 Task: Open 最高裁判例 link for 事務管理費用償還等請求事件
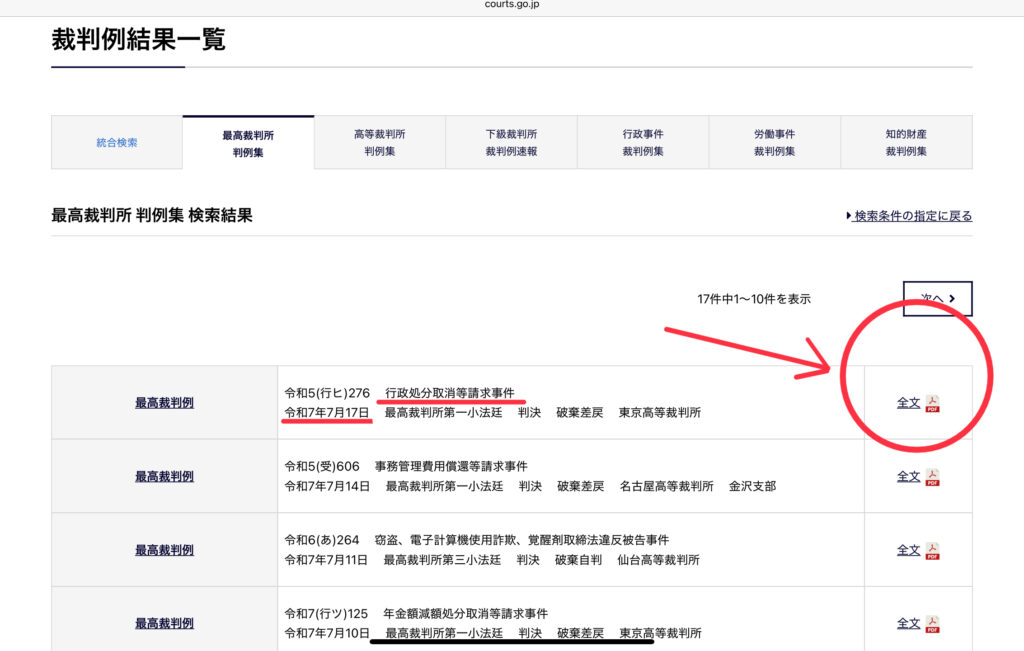point(165,477)
